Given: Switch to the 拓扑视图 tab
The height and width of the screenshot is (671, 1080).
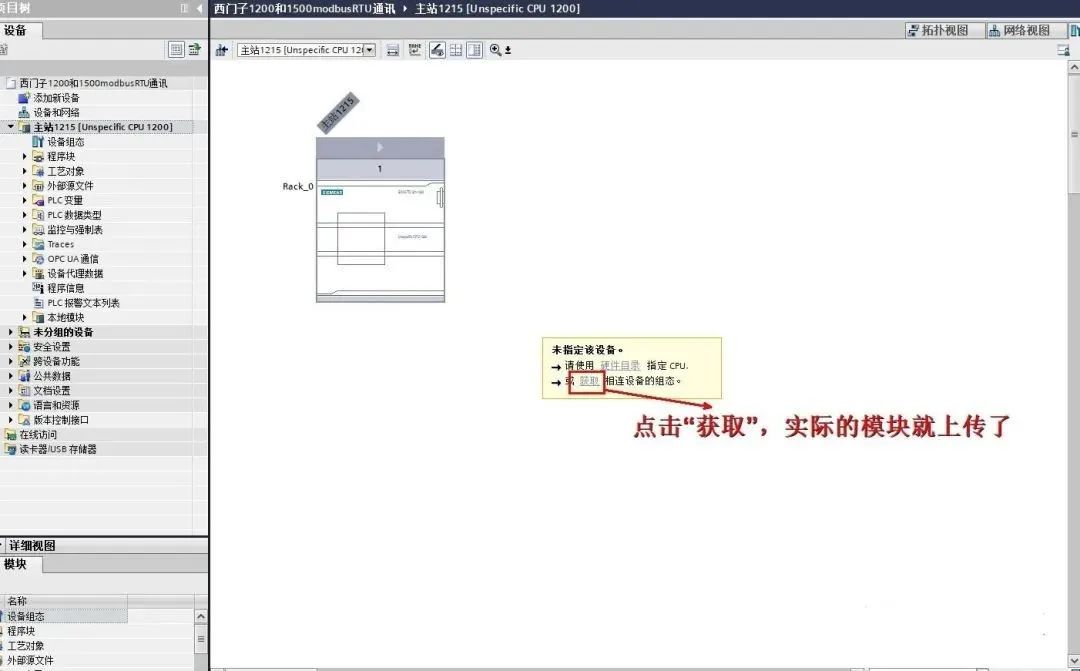Looking at the screenshot, I should point(944,30).
